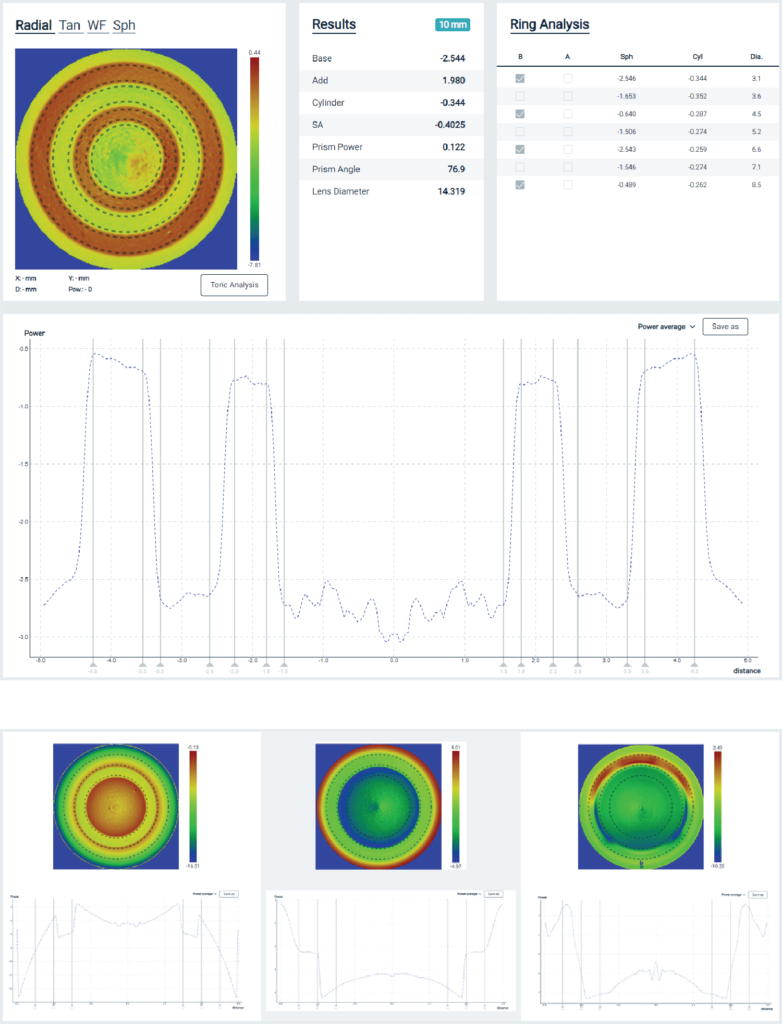Open bottom-left red-center lens map thumbnail
Image resolution: width=782 pixels, height=1024 pixels.
(115, 806)
